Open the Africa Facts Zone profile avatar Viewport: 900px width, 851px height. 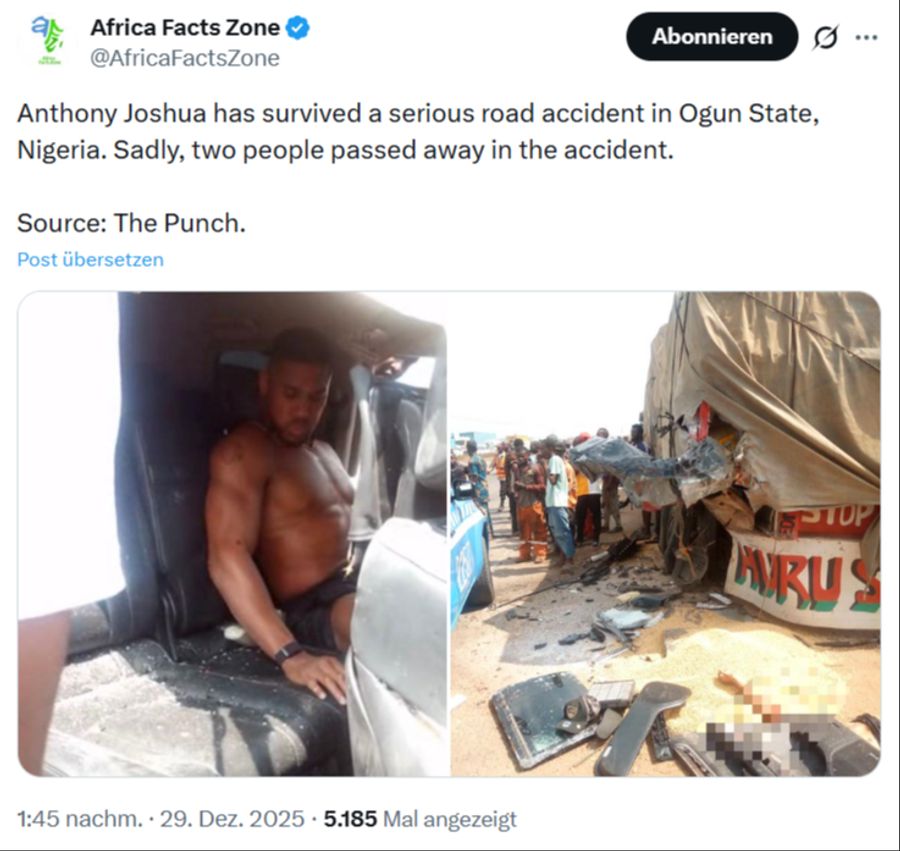click(x=46, y=40)
